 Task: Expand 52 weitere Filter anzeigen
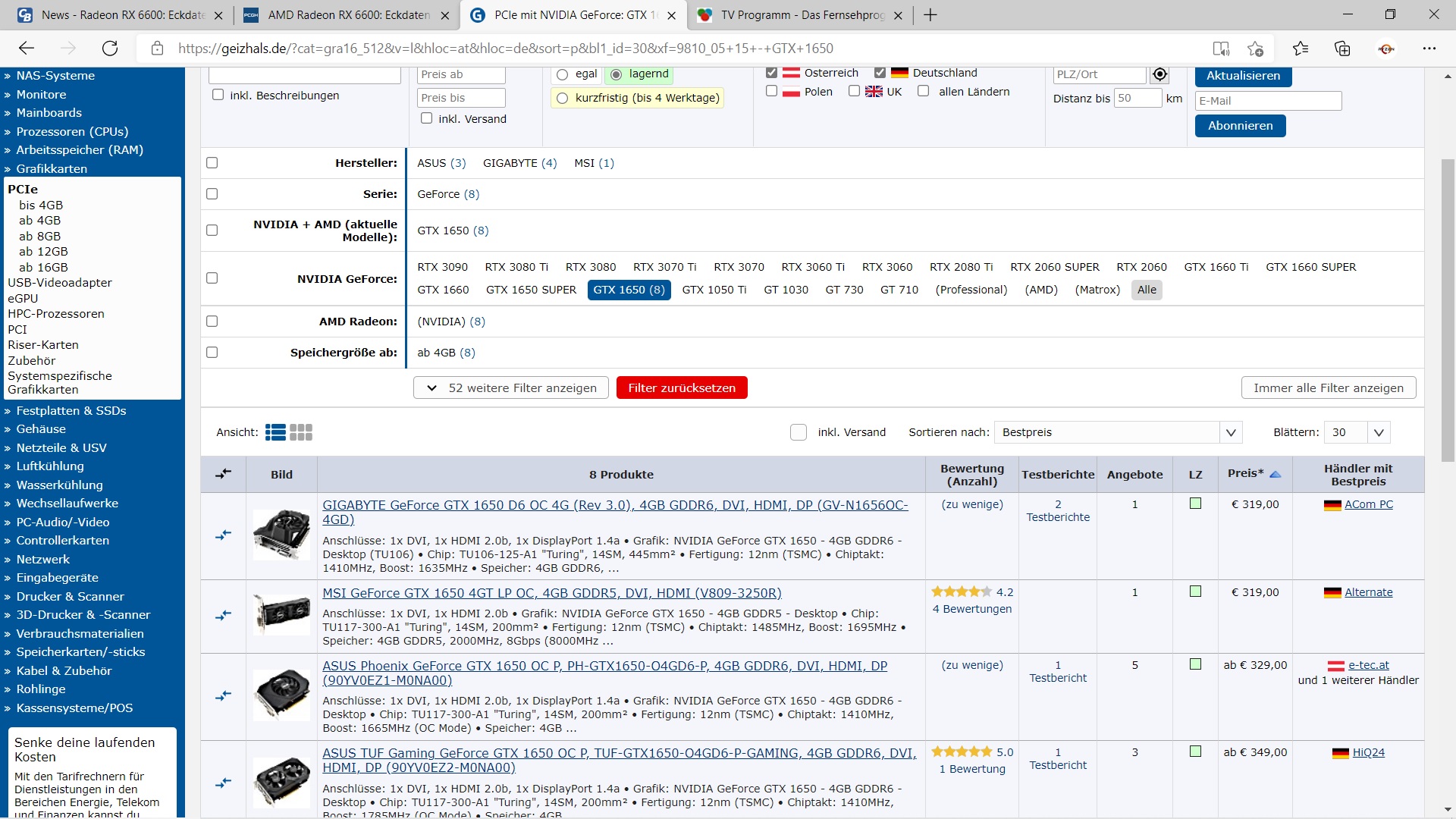tap(511, 388)
